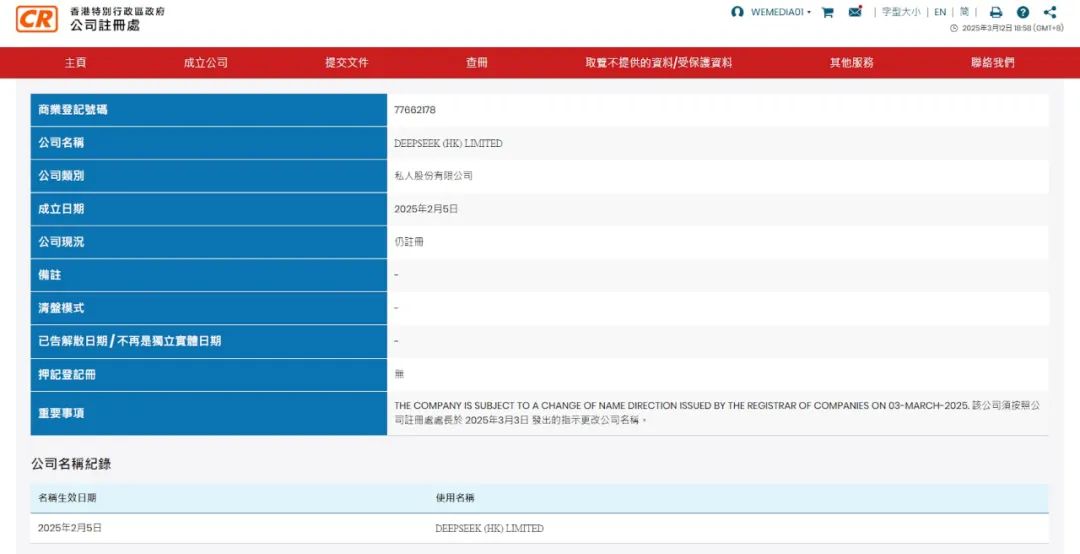
Task: Switch to Simplified Chinese 简
Action: [964, 12]
